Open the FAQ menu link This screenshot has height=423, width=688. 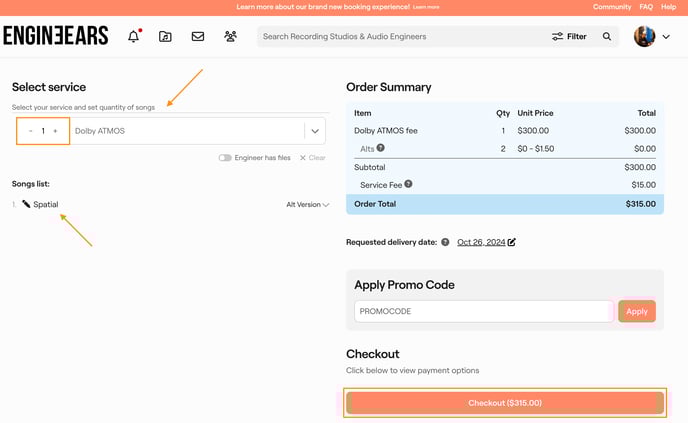point(646,7)
